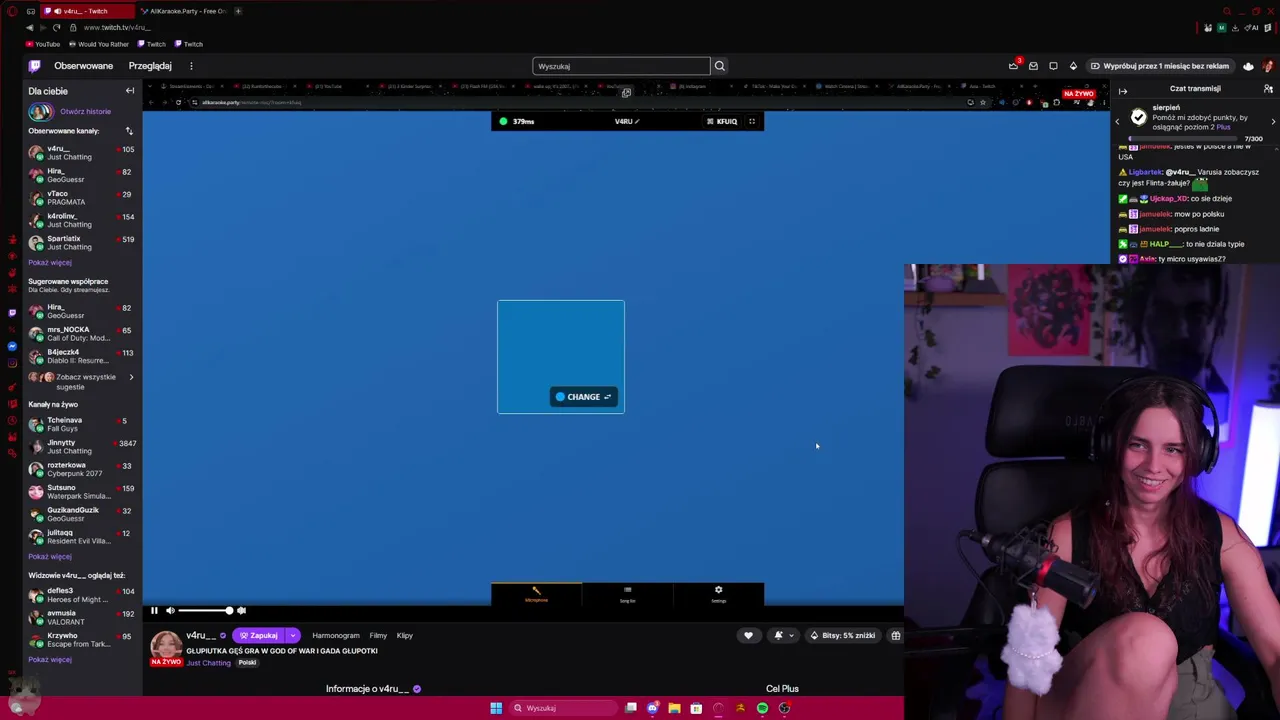This screenshot has height=720, width=1280.
Task: Click the 'Bitsy: 5% zniżki' button
Action: pyautogui.click(x=842, y=635)
